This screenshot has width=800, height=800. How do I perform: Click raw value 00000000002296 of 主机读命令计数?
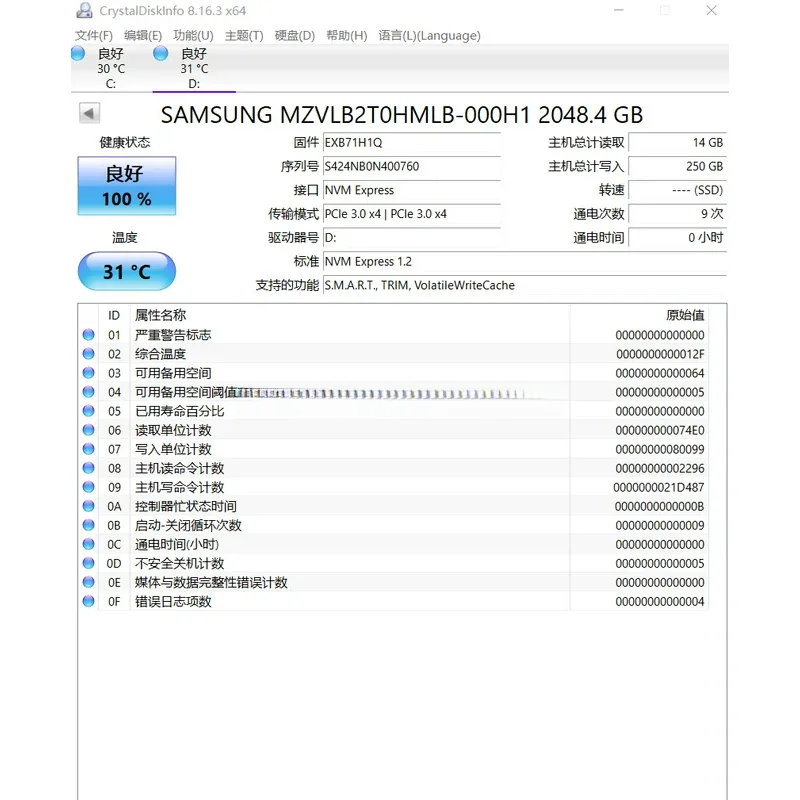(660, 468)
